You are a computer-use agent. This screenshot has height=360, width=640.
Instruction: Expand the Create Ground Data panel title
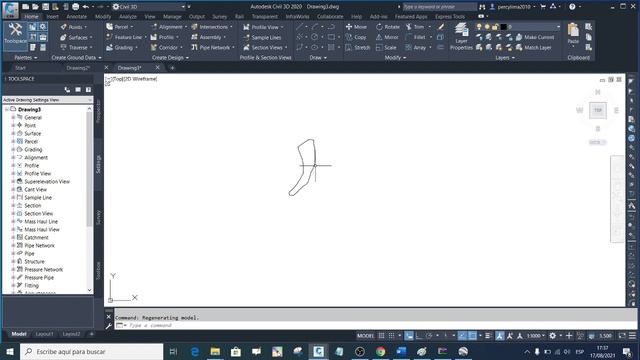[x=76, y=58]
